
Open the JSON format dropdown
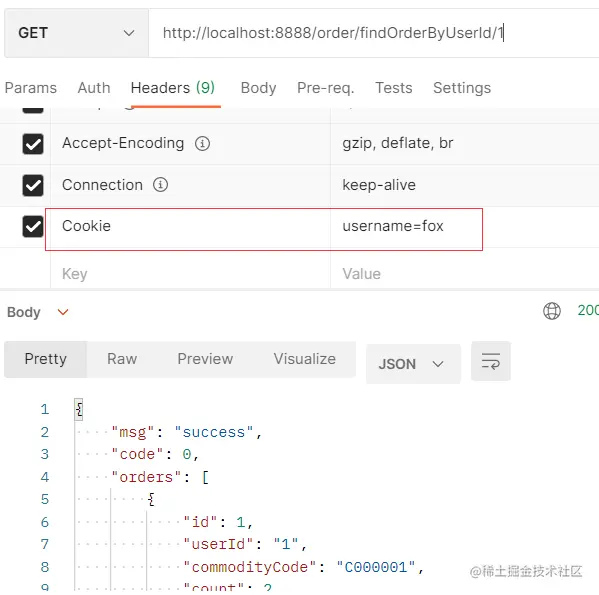coord(413,364)
